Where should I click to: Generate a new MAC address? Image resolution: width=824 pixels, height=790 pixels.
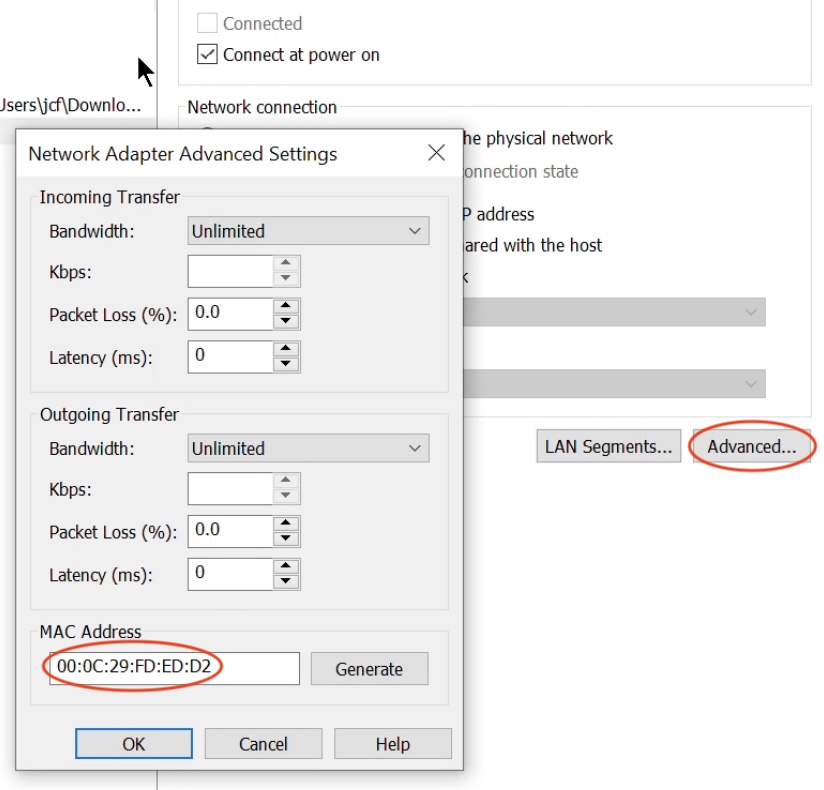(369, 669)
